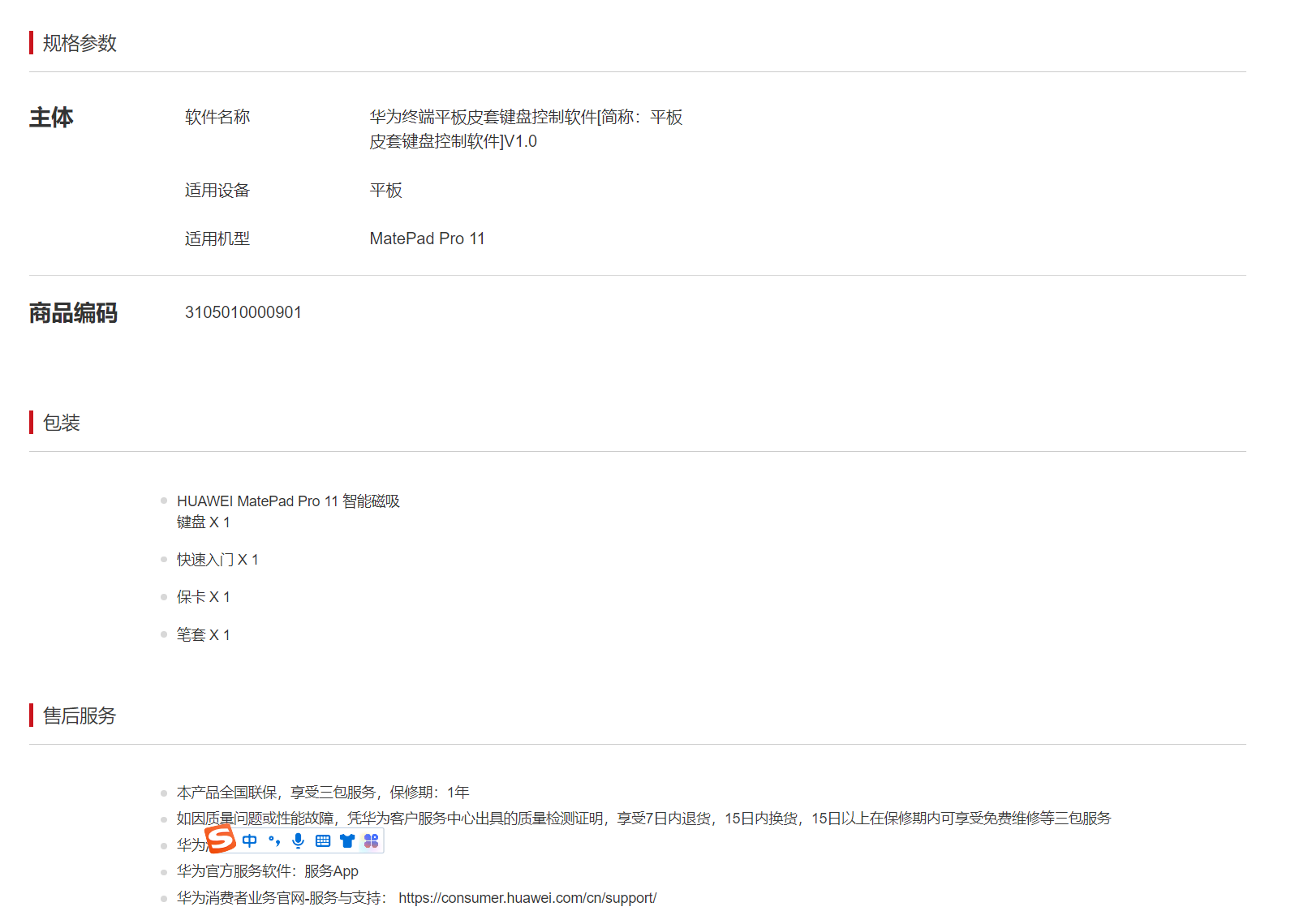Click the 平板 device value
The image size is (1295, 924).
point(386,190)
